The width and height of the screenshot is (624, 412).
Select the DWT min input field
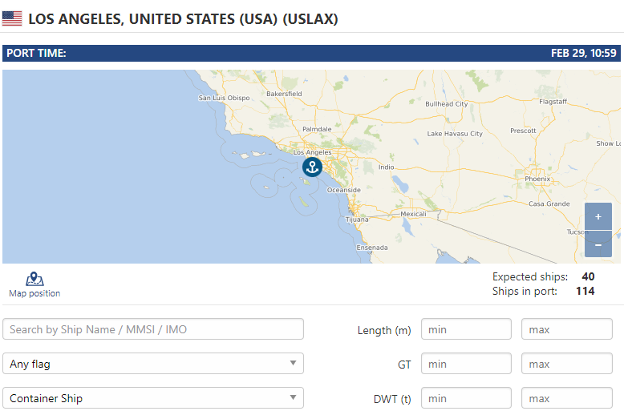point(466,398)
